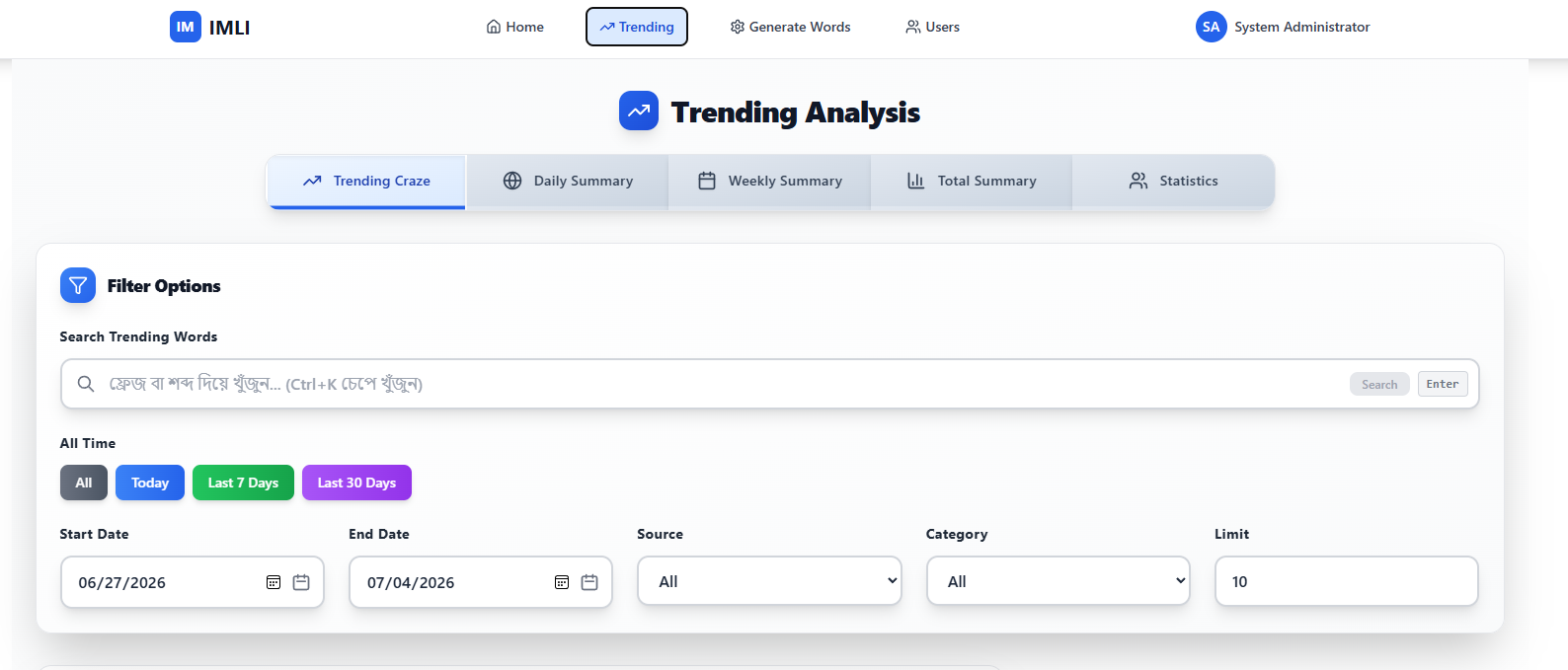Click the Filter Options funnel icon
Viewport: 1568px width, 670px height.
click(x=78, y=285)
